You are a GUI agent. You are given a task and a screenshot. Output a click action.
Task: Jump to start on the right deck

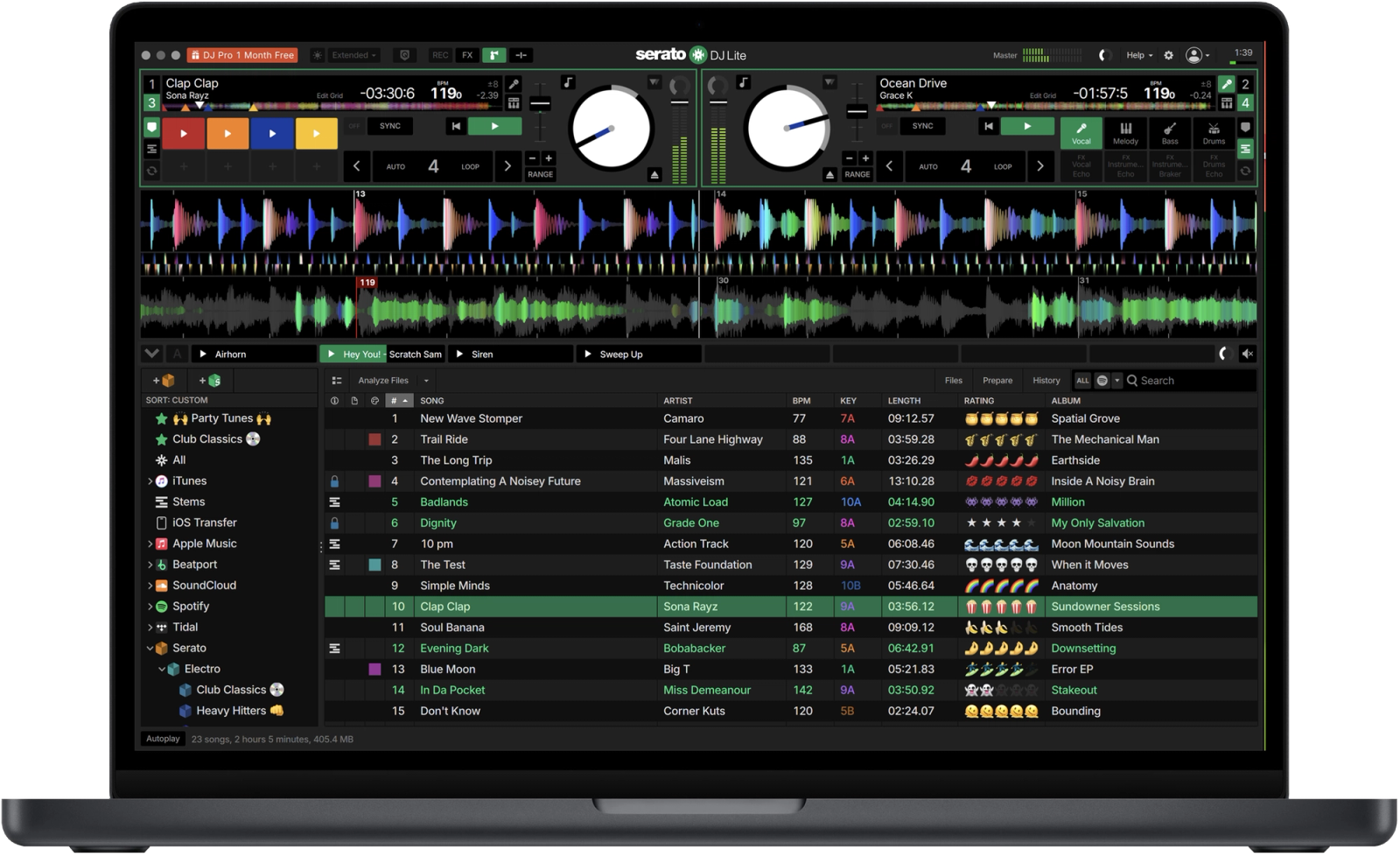(x=989, y=126)
